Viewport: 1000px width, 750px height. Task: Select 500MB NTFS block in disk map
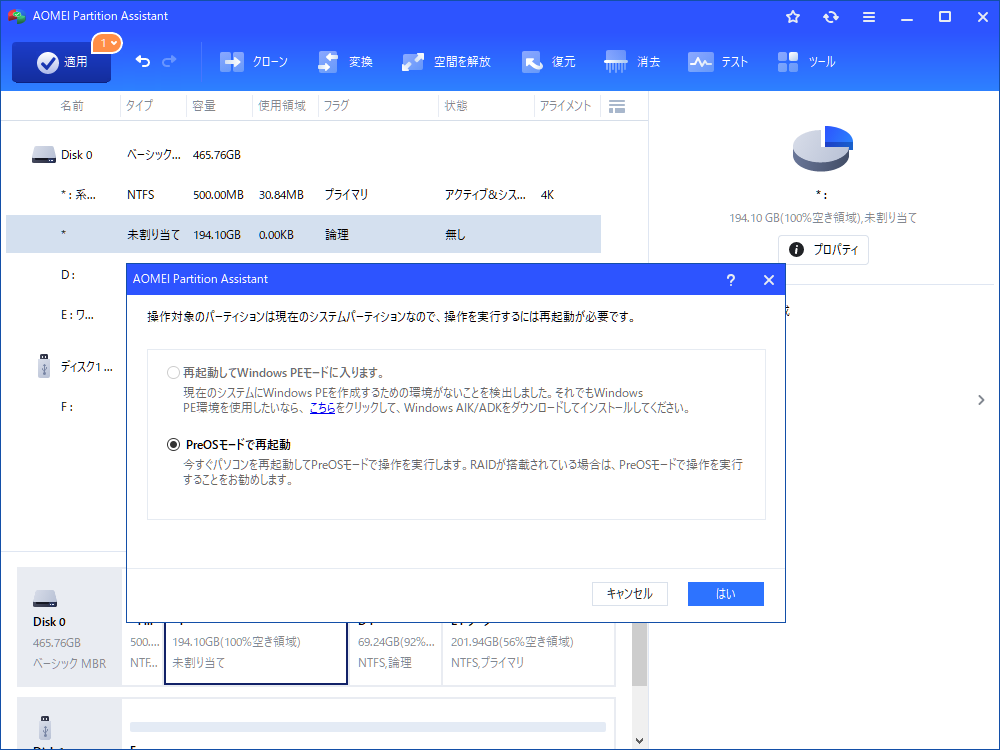(143, 652)
